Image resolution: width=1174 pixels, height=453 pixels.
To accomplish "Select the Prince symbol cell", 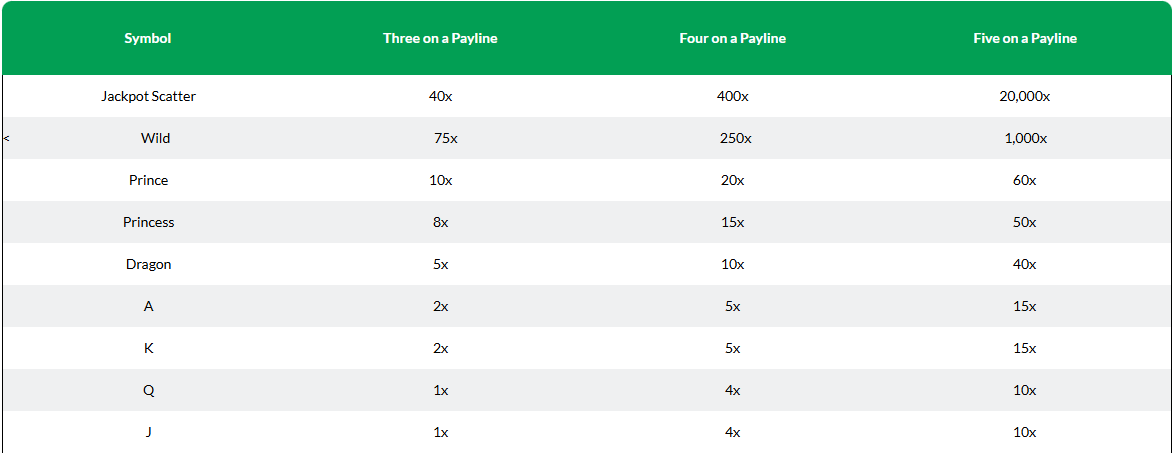I will click(148, 180).
